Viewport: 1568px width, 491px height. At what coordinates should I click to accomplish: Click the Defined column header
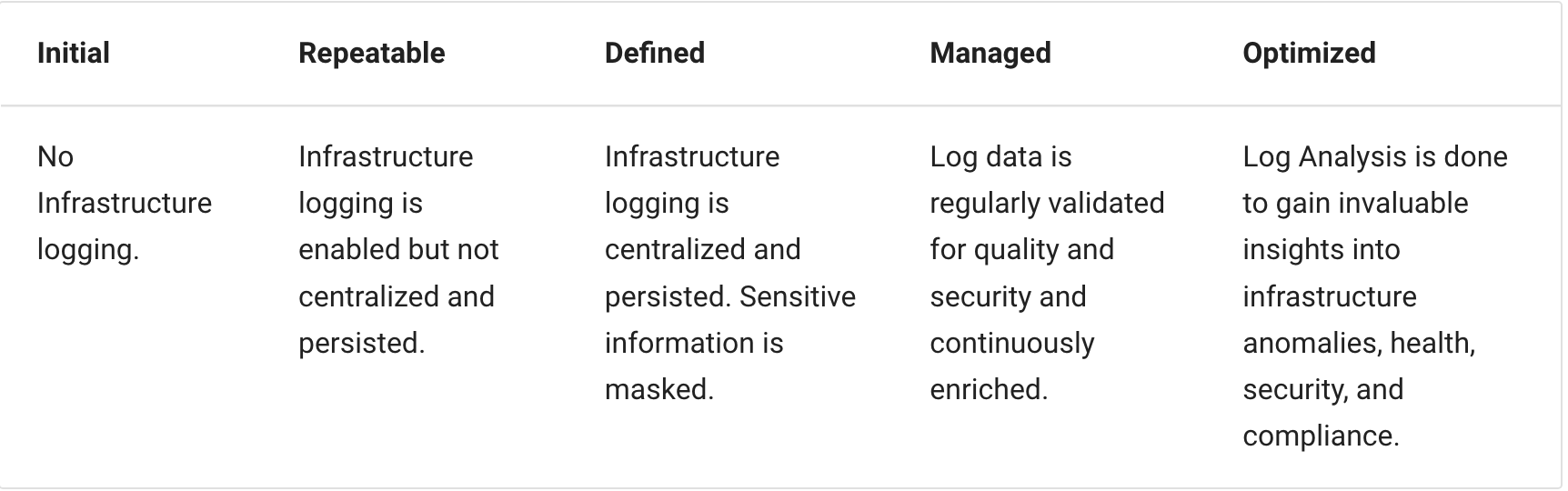(654, 53)
